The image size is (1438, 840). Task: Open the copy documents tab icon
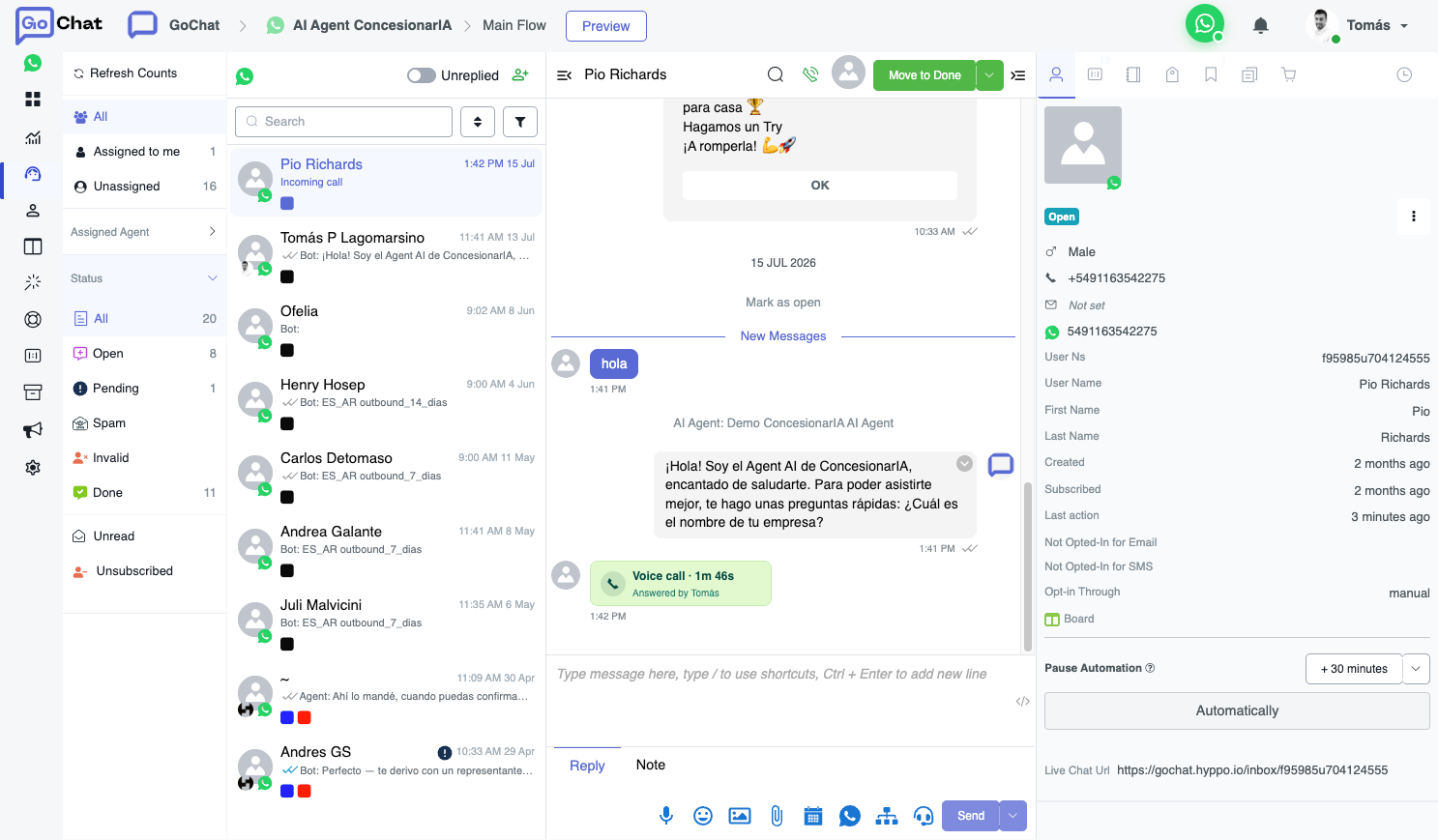pos(1249,74)
